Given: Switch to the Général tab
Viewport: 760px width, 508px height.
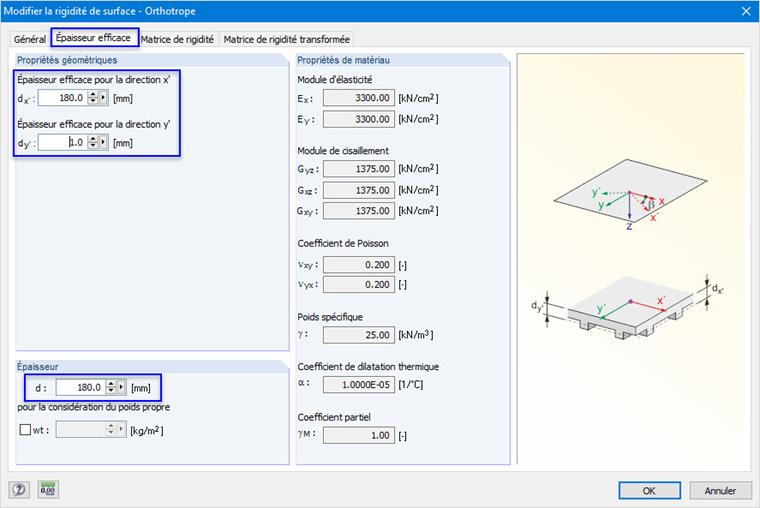Looking at the screenshot, I should click(30, 39).
